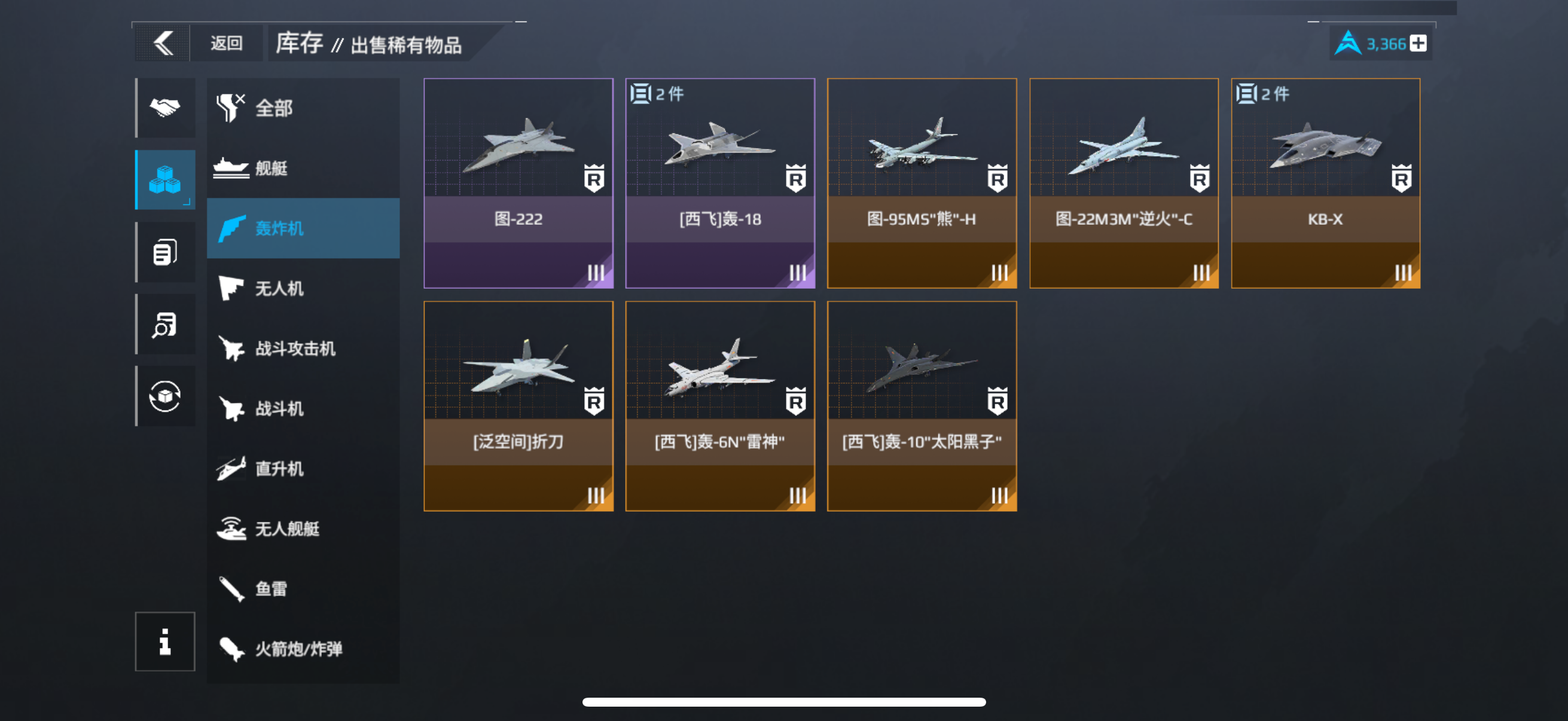This screenshot has height=721, width=1568.
Task: Click the package exchange sidebar icon
Action: coord(165,396)
